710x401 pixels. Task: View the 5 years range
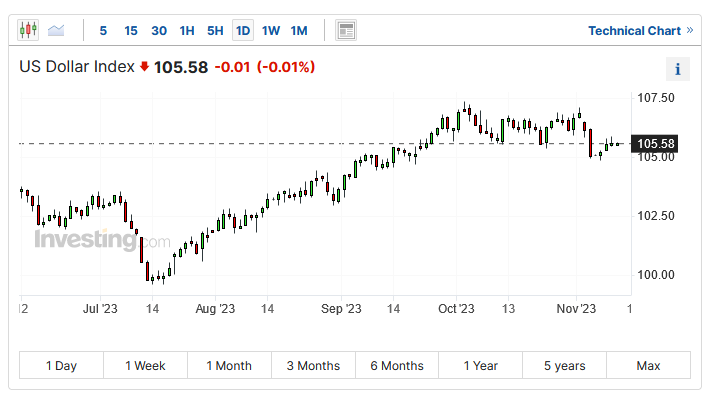564,365
